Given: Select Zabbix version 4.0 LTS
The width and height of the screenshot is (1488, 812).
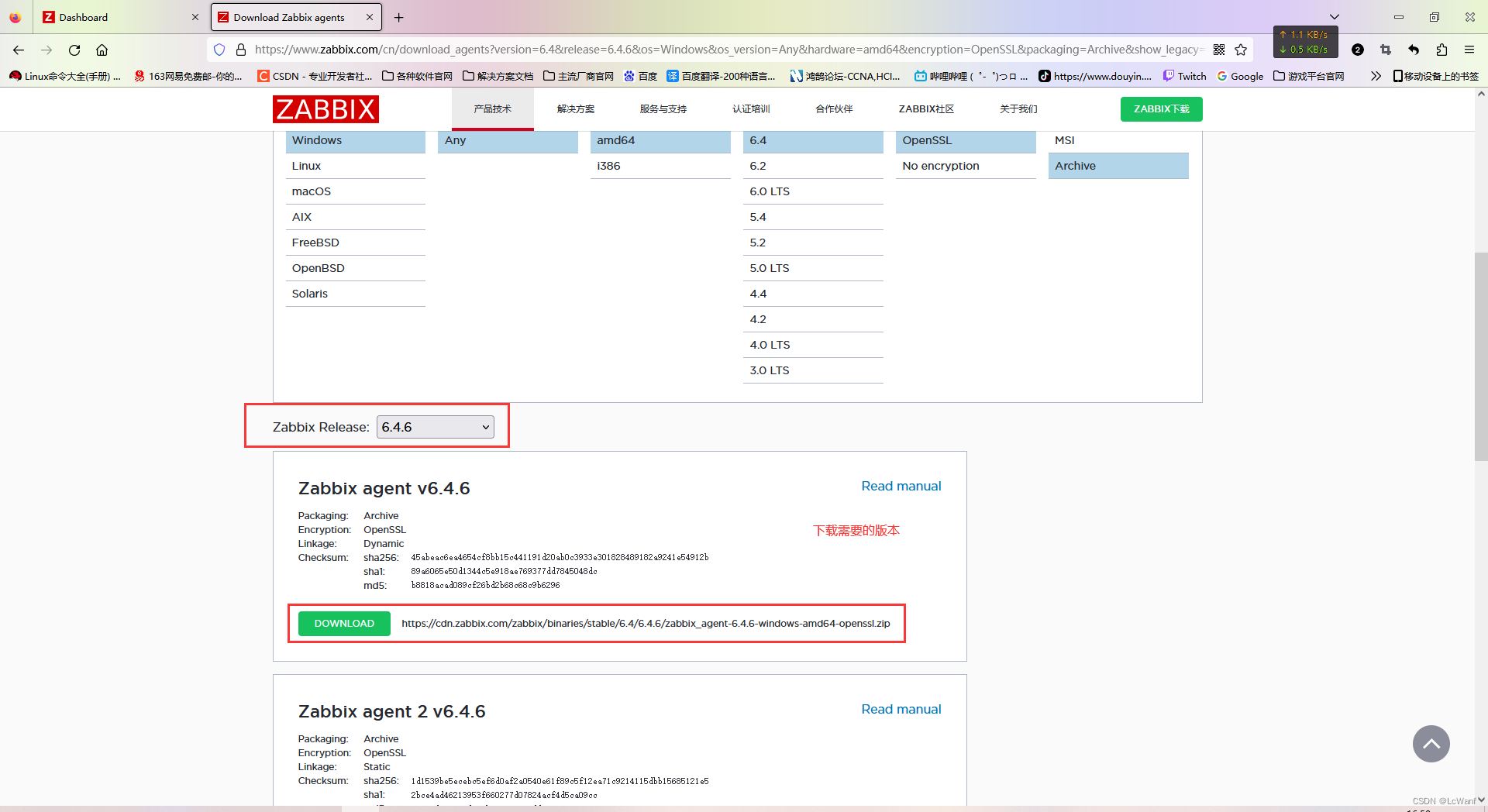Looking at the screenshot, I should click(x=813, y=345).
